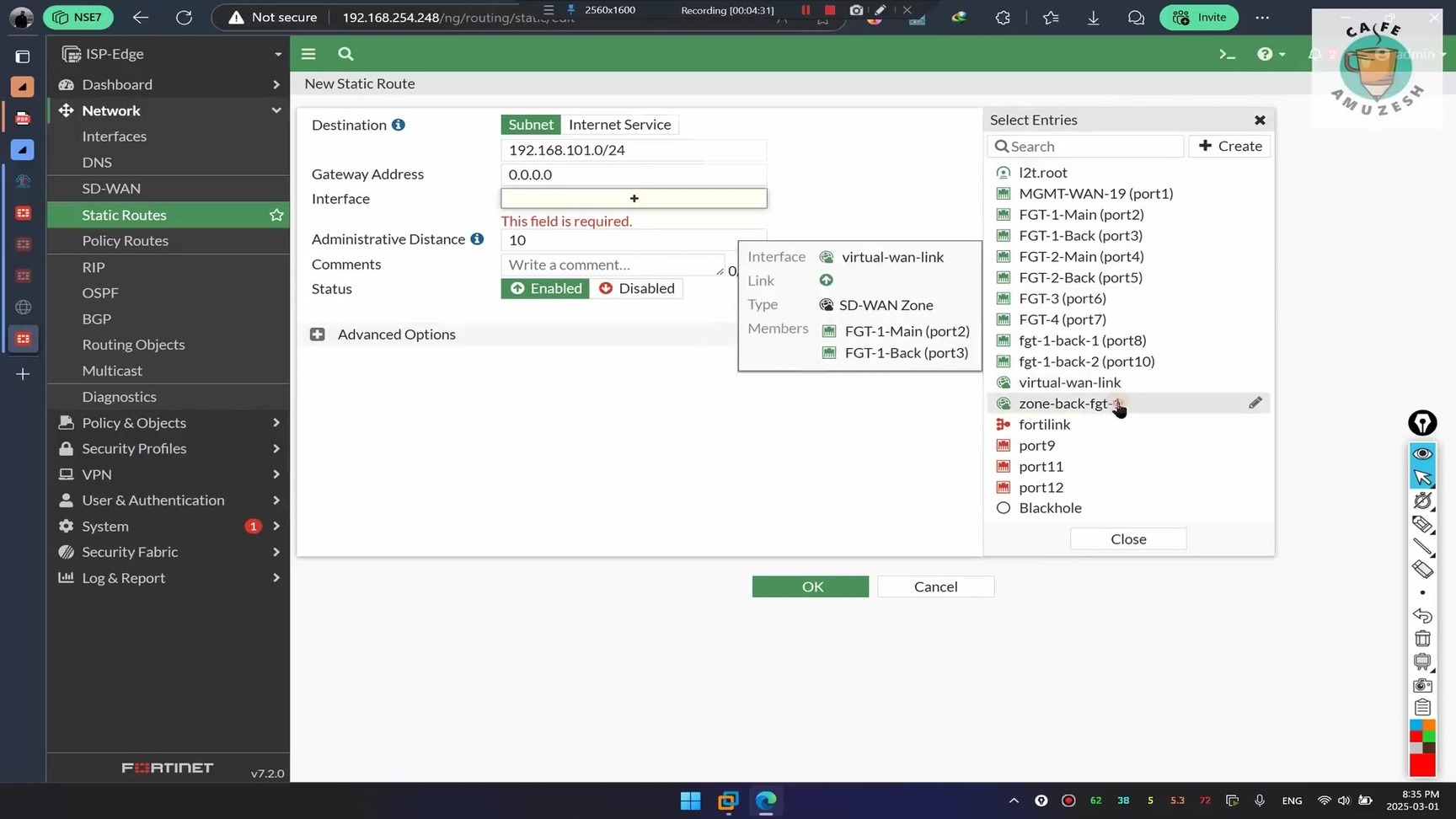
Task: Click the comments text area
Action: (613, 265)
